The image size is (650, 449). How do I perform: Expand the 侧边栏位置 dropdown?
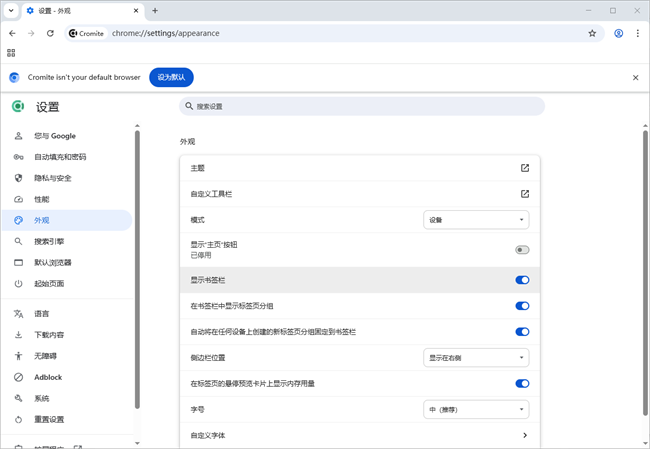click(476, 357)
